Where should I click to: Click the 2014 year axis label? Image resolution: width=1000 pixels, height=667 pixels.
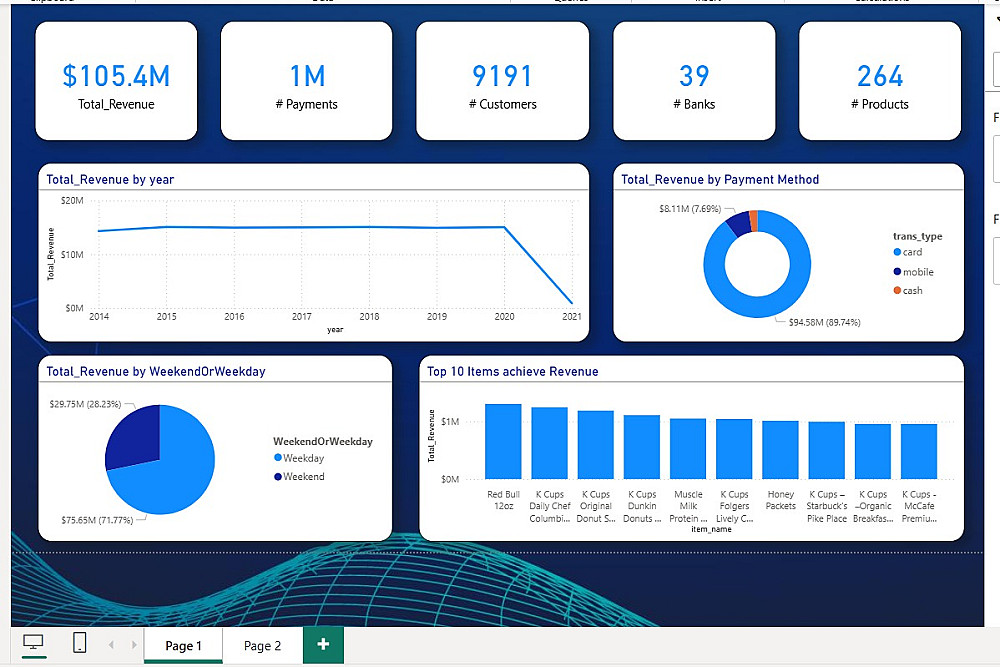[x=99, y=316]
